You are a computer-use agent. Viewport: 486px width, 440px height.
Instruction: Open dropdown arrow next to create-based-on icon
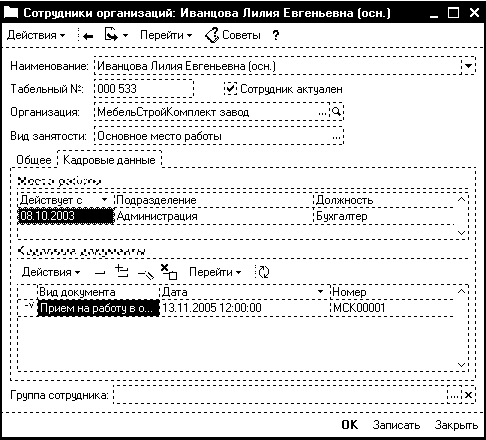(x=125, y=35)
